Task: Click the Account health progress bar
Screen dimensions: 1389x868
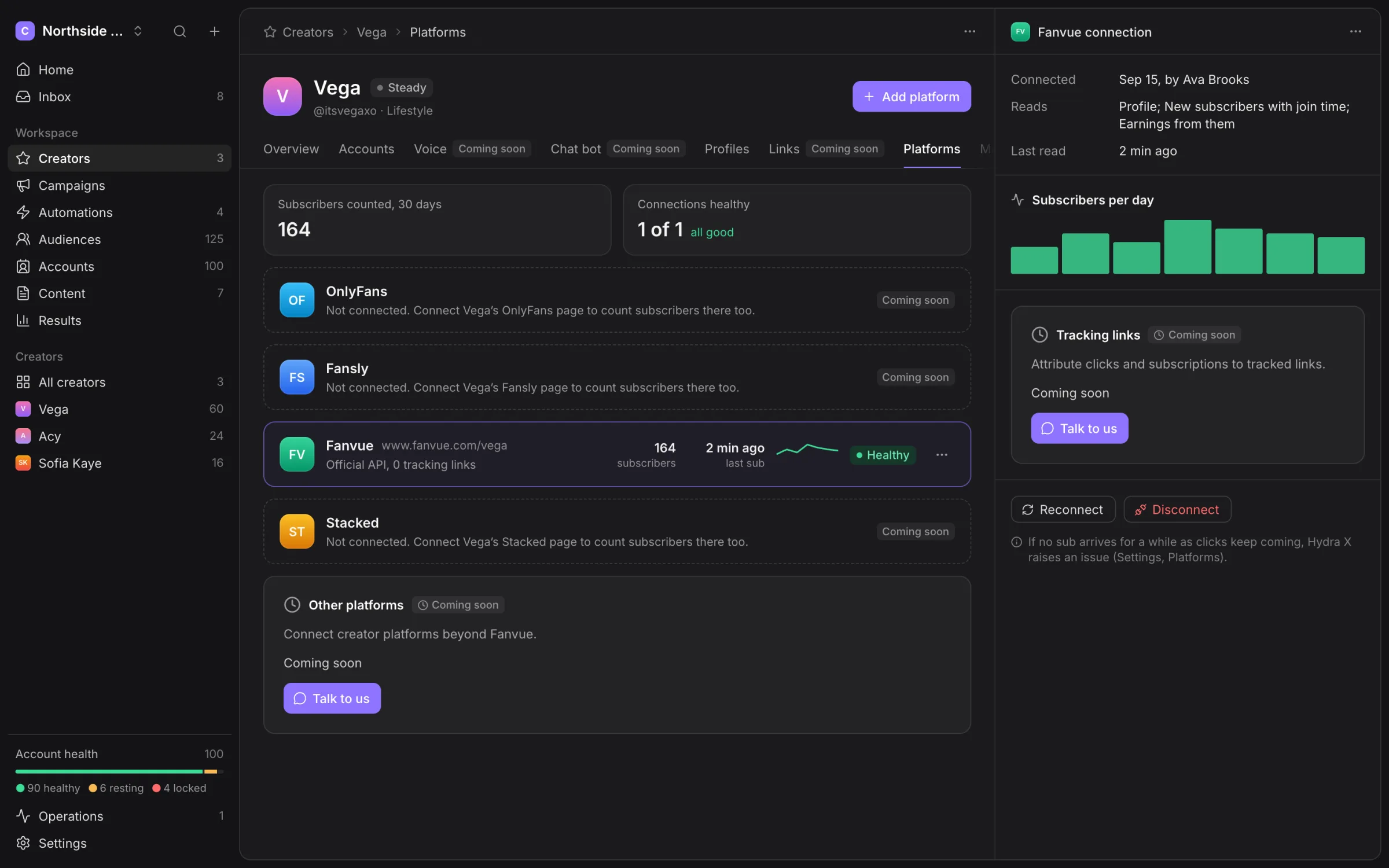Action: pos(119,771)
